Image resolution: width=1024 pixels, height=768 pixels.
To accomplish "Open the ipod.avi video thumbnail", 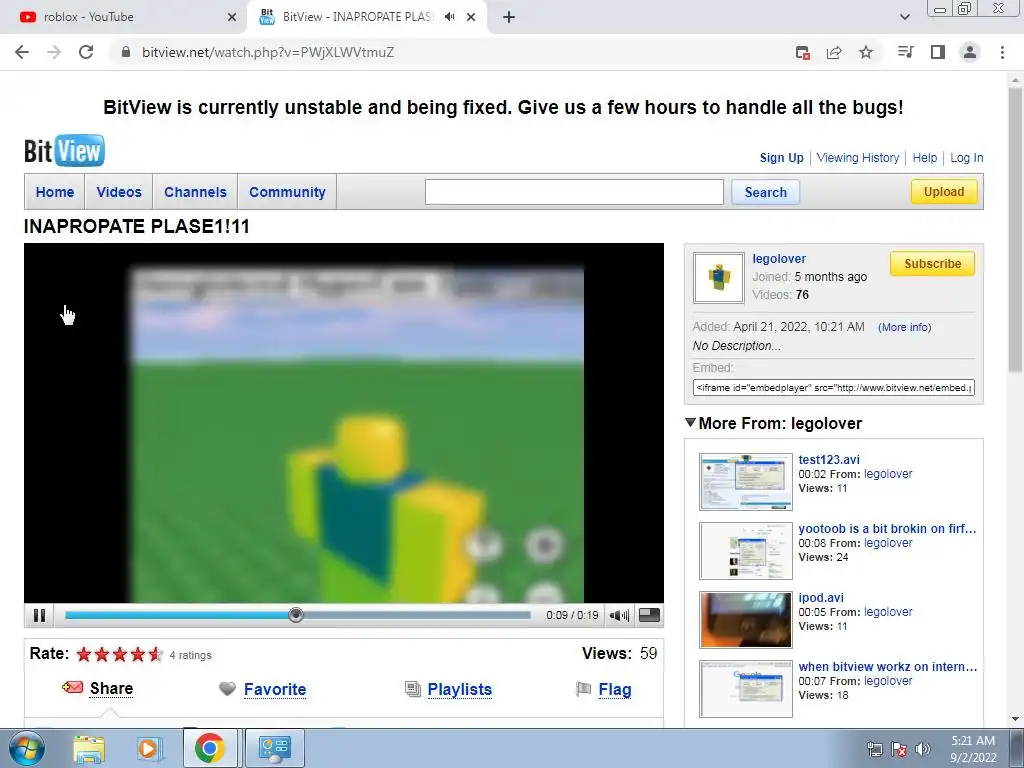I will tap(746, 620).
